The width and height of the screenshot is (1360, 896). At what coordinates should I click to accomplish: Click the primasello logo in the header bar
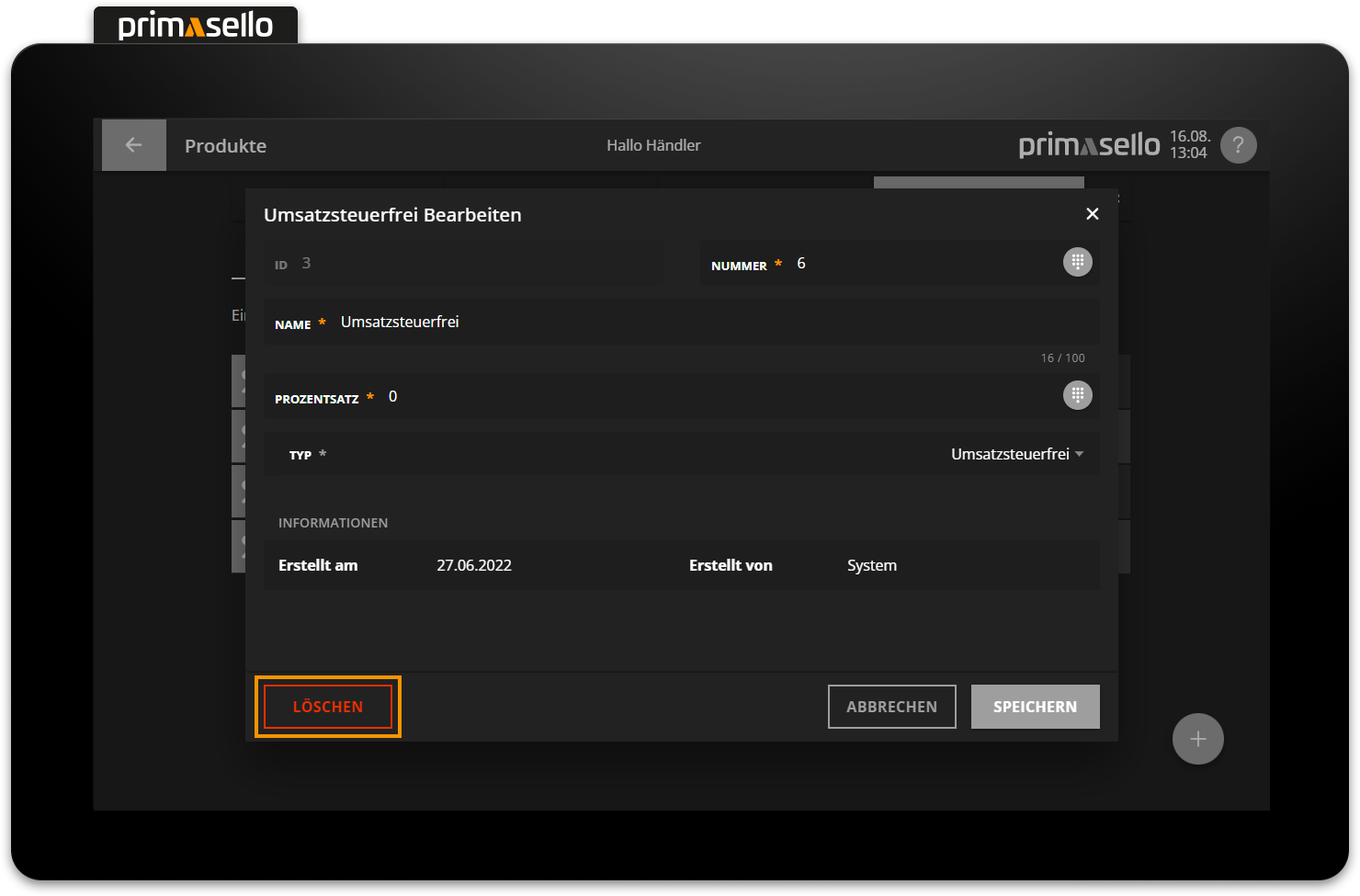1089,145
